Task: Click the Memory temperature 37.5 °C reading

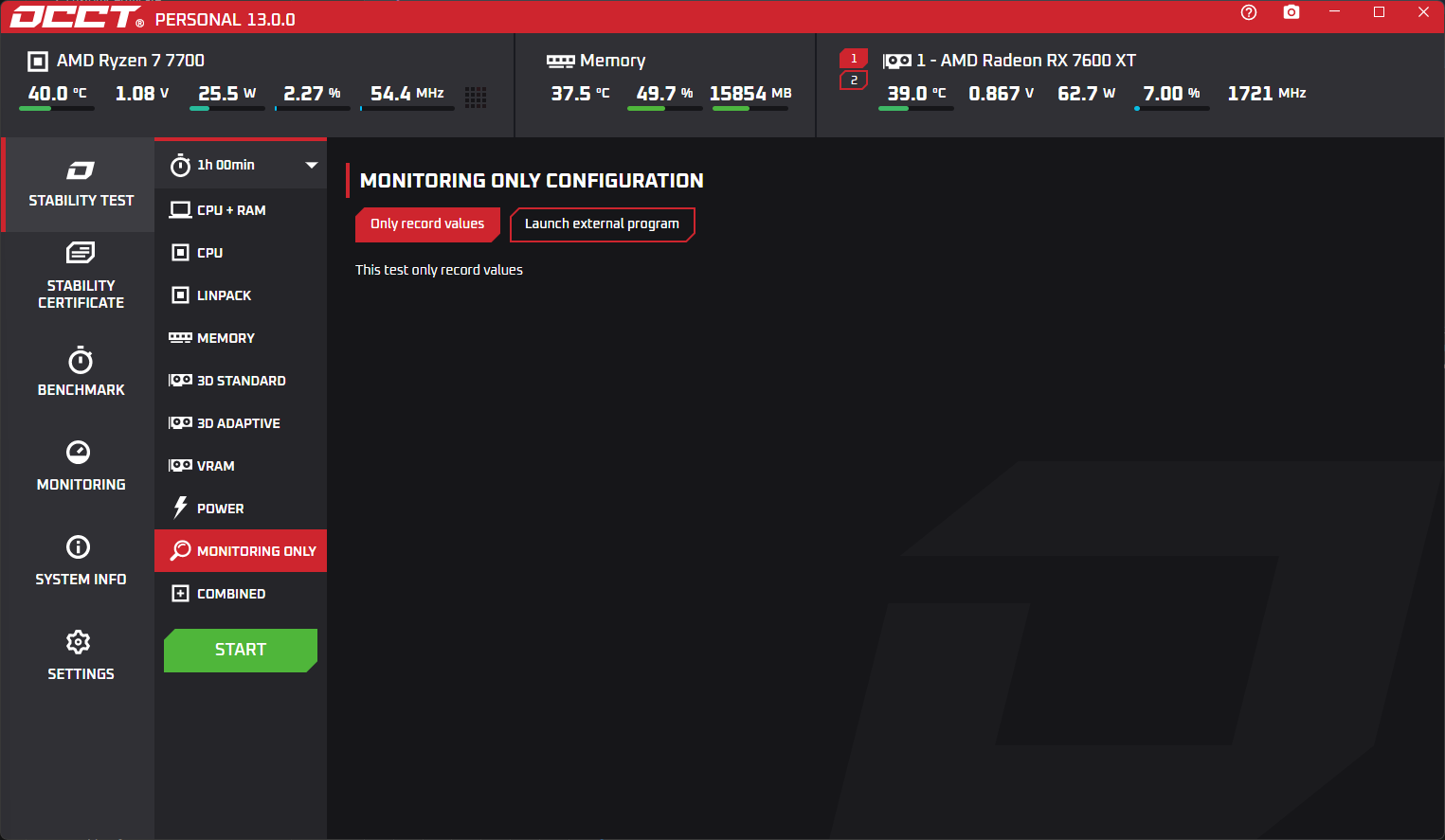Action: [x=581, y=94]
